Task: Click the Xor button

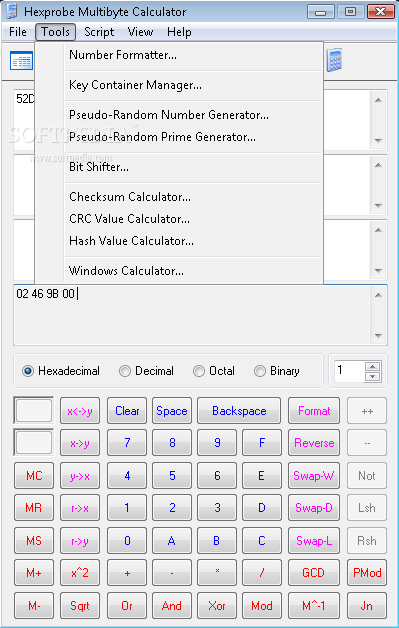Action: click(217, 606)
